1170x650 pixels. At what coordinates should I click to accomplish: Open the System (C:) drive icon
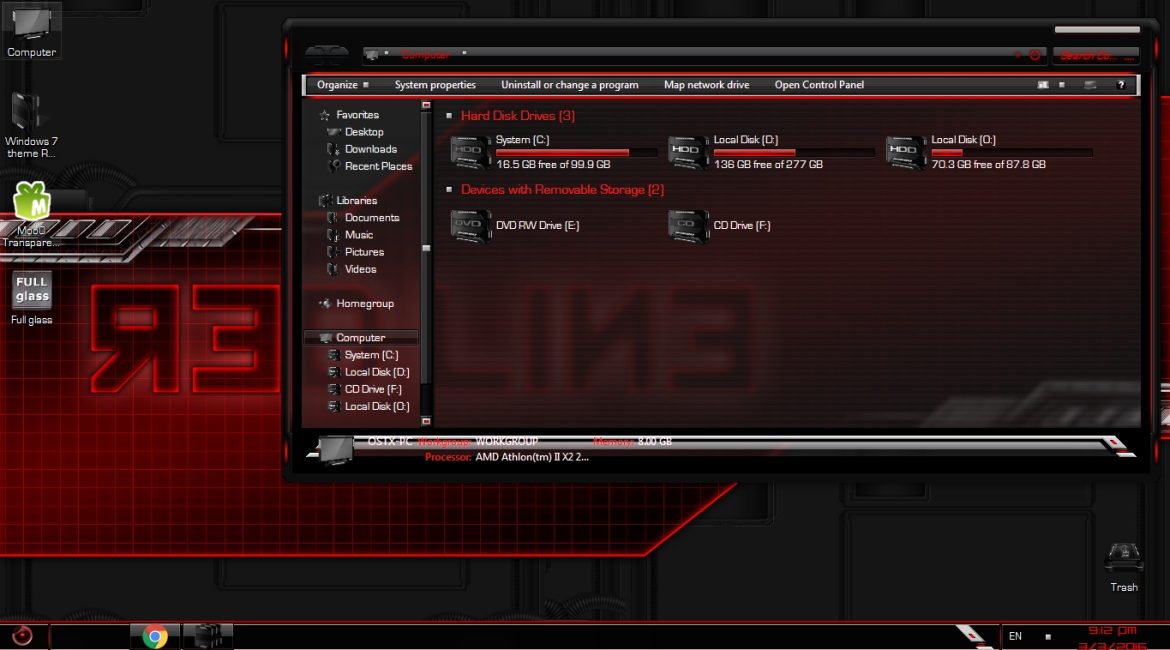[471, 149]
